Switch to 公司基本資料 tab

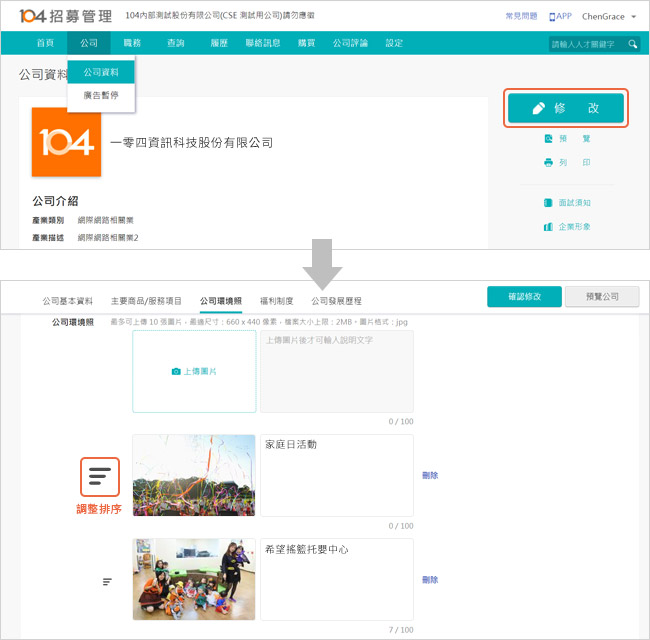(68, 301)
